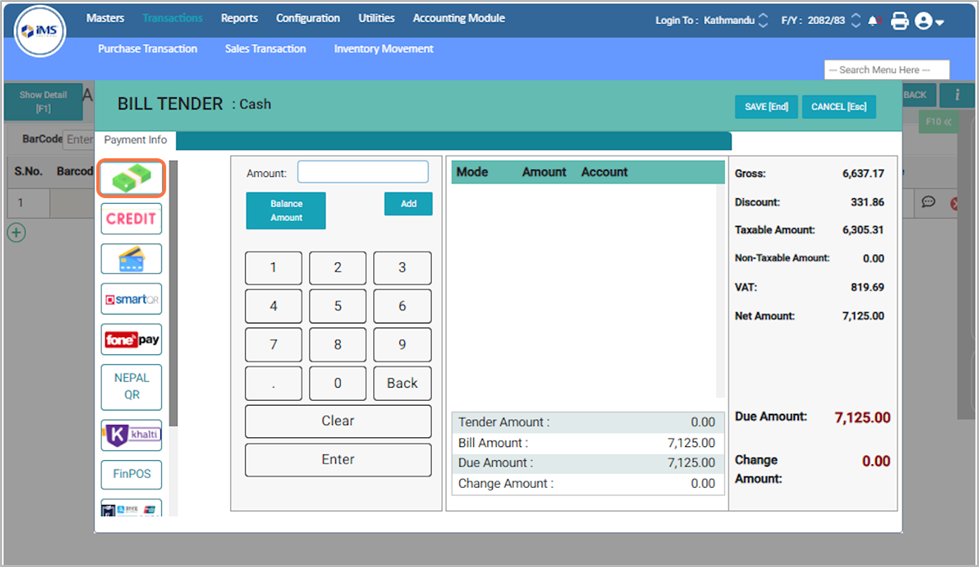Image resolution: width=979 pixels, height=567 pixels.
Task: Select the card payment icon
Action: [131, 258]
